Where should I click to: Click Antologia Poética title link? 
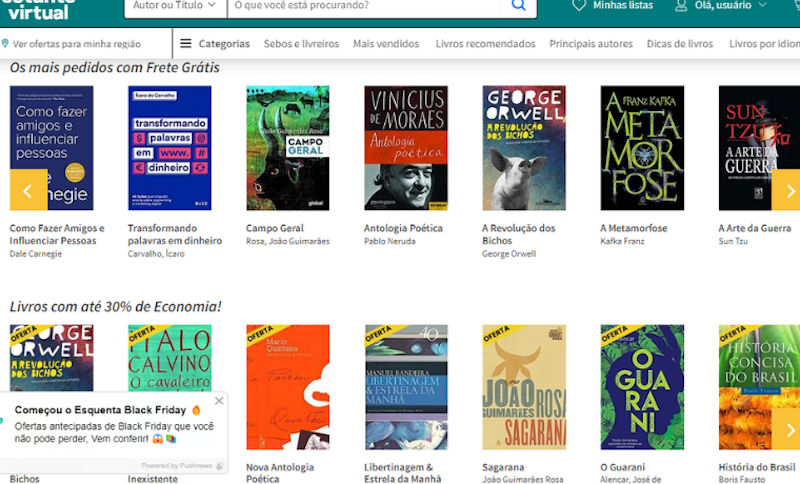(x=403, y=228)
